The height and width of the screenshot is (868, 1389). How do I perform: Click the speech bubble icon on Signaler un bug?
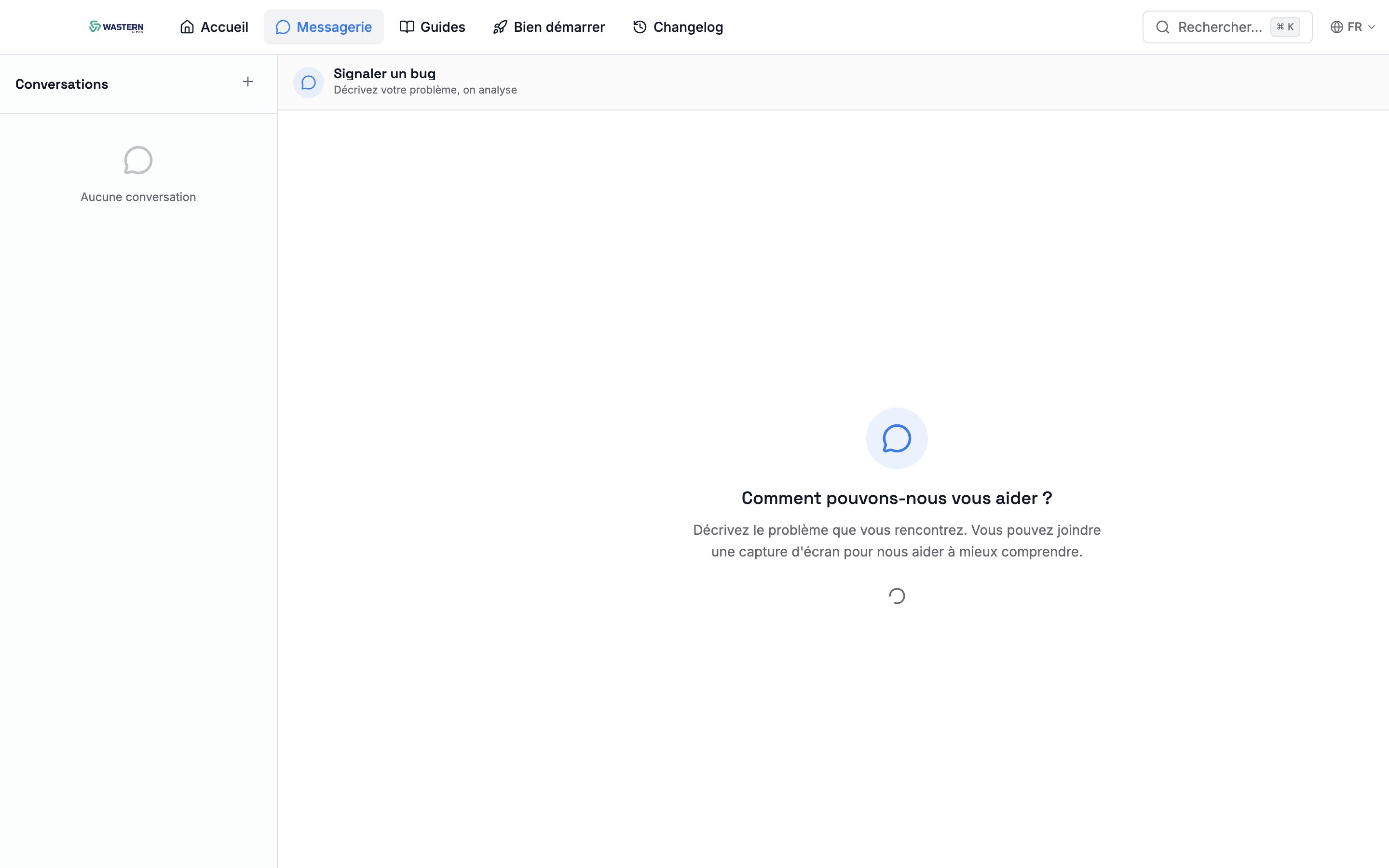point(308,81)
